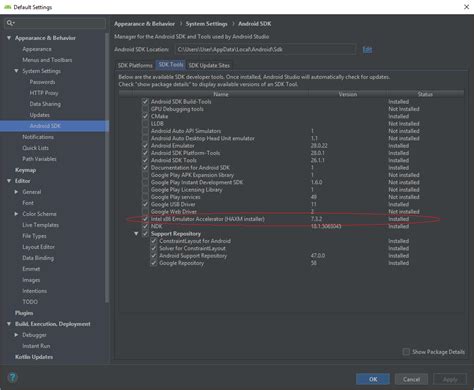This screenshot has height=390, width=474.
Task: Open Notifications settings
Action: pos(38,137)
